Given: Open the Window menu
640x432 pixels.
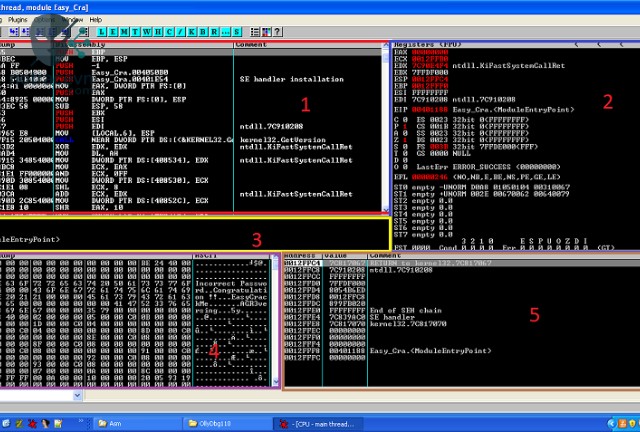Looking at the screenshot, I should (x=72, y=20).
